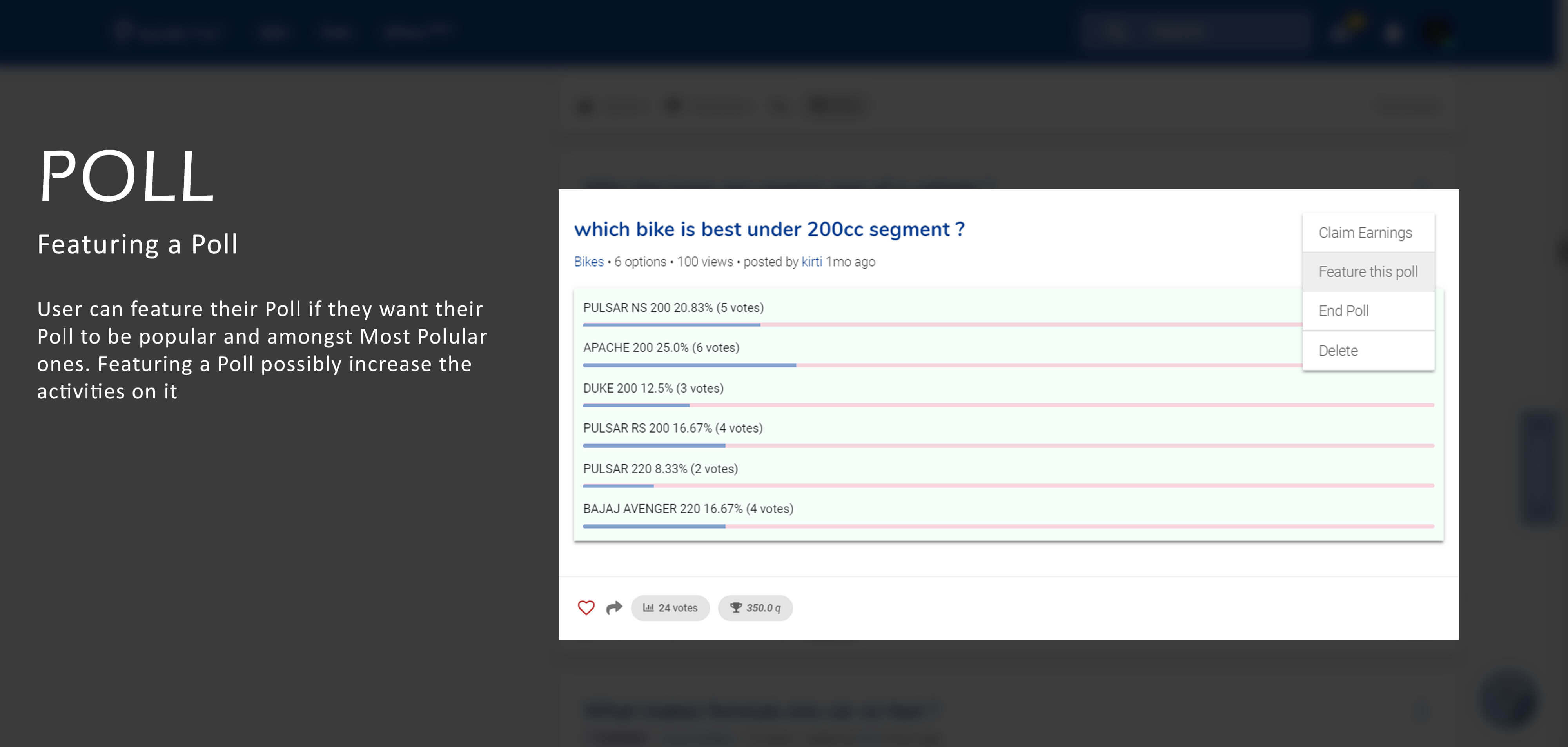This screenshot has height=747, width=1568.
Task: Vote for BAJAJ AVENGER 220 option
Action: 688,509
